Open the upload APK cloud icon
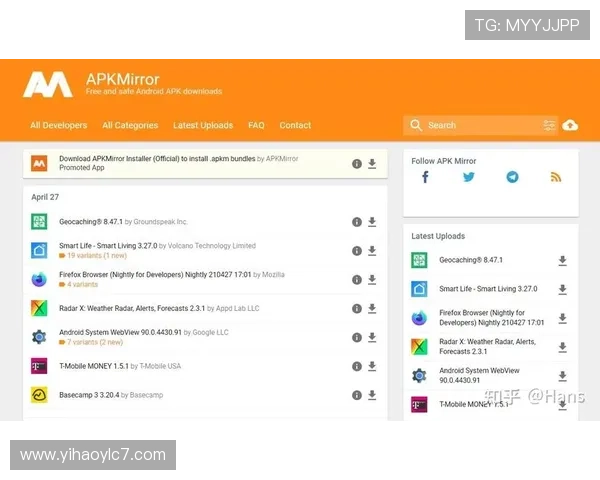 [x=570, y=125]
